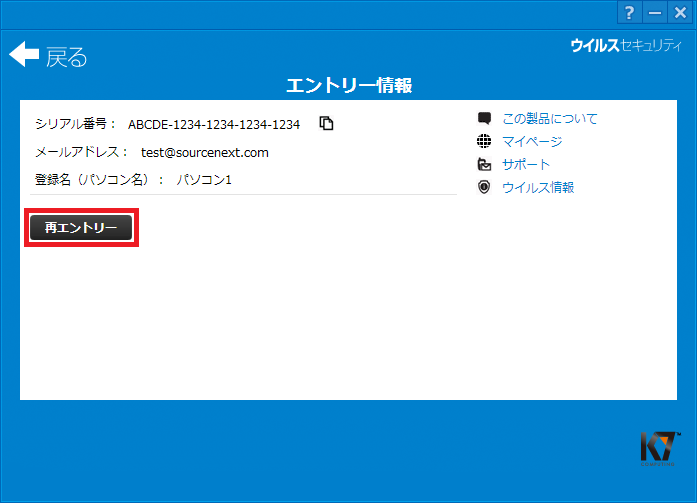Go back via 戻る label

tap(66, 57)
